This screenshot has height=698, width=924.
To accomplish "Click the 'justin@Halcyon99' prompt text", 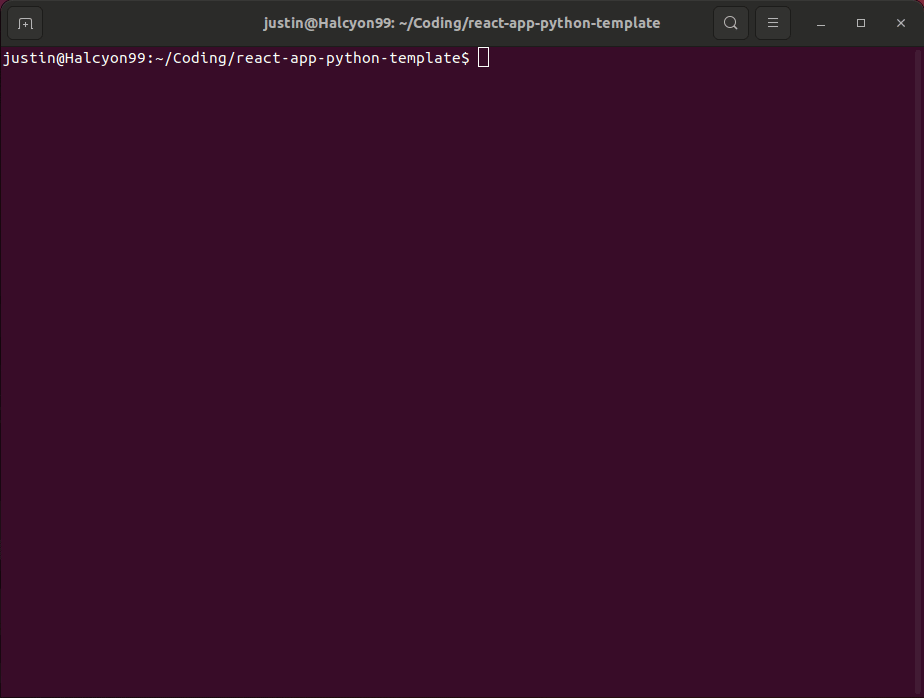I will pyautogui.click(x=73, y=58).
